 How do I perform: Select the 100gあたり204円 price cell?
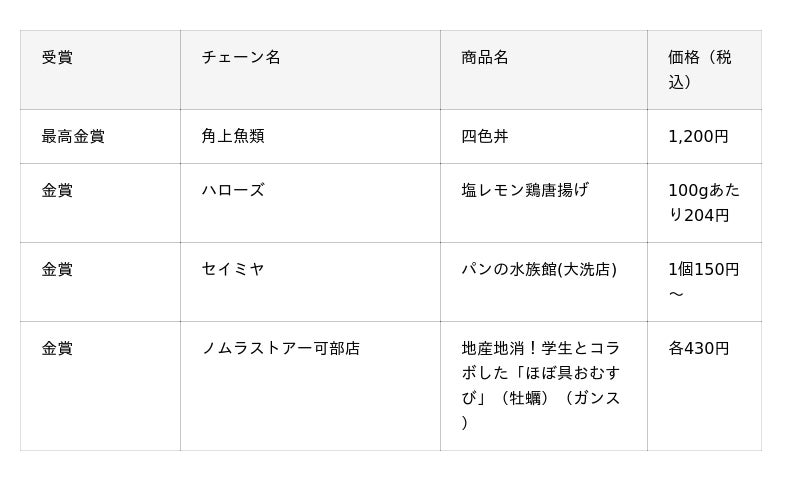click(704, 202)
